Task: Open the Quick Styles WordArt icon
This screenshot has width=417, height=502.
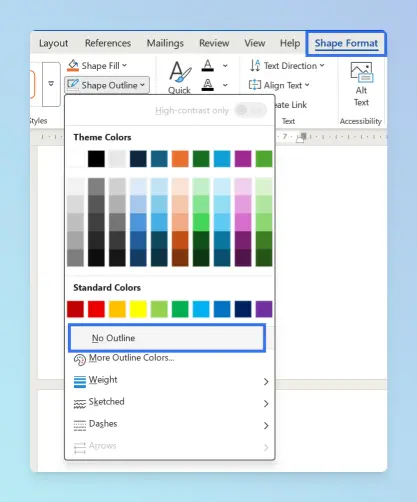Action: tap(180, 72)
